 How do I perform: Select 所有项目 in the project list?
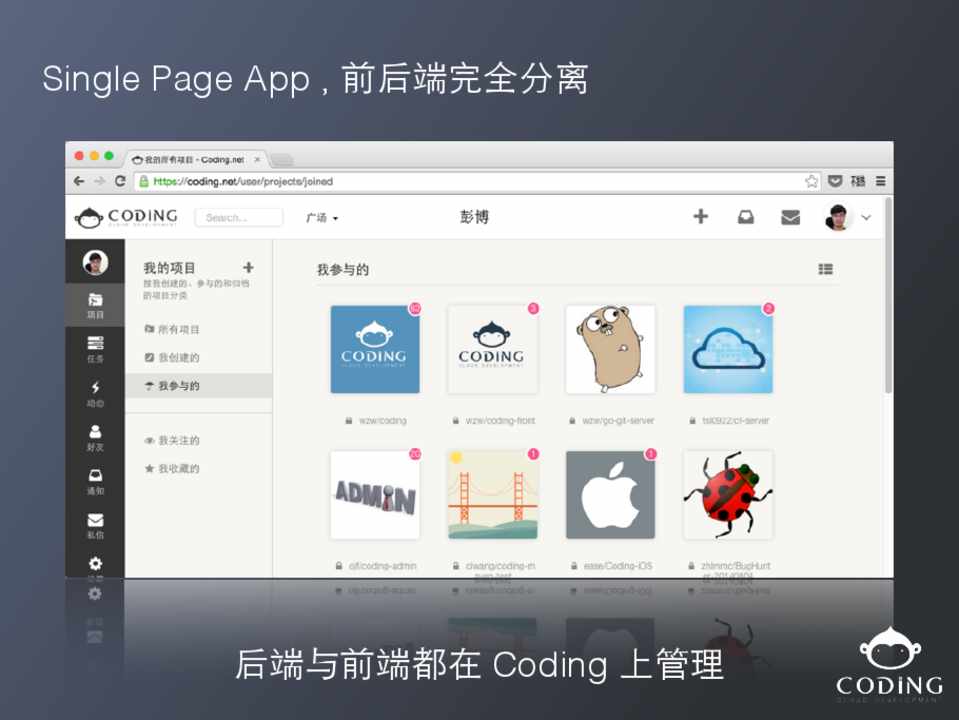tap(178, 329)
